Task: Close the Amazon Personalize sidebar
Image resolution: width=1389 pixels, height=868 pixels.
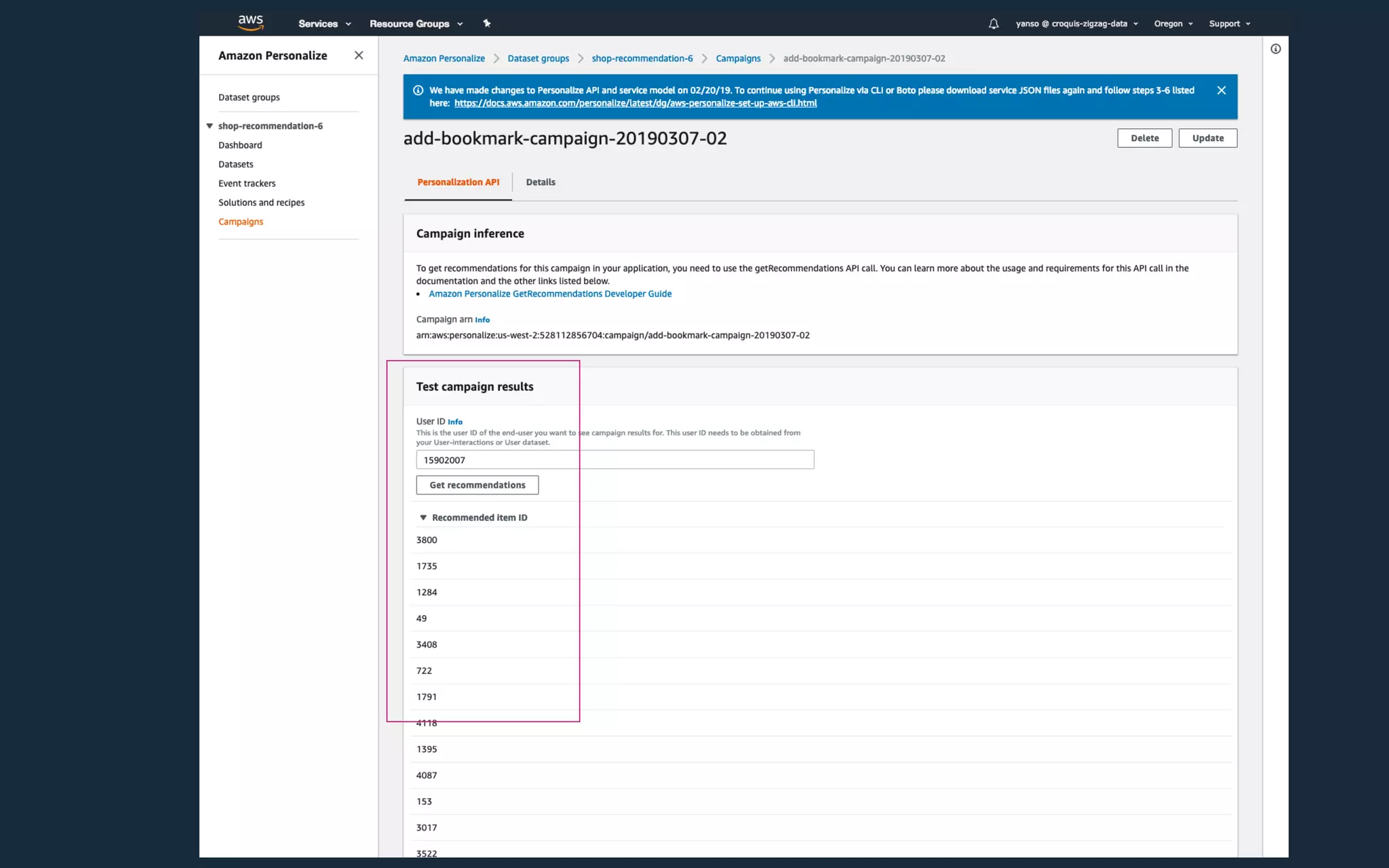Action: (x=359, y=56)
